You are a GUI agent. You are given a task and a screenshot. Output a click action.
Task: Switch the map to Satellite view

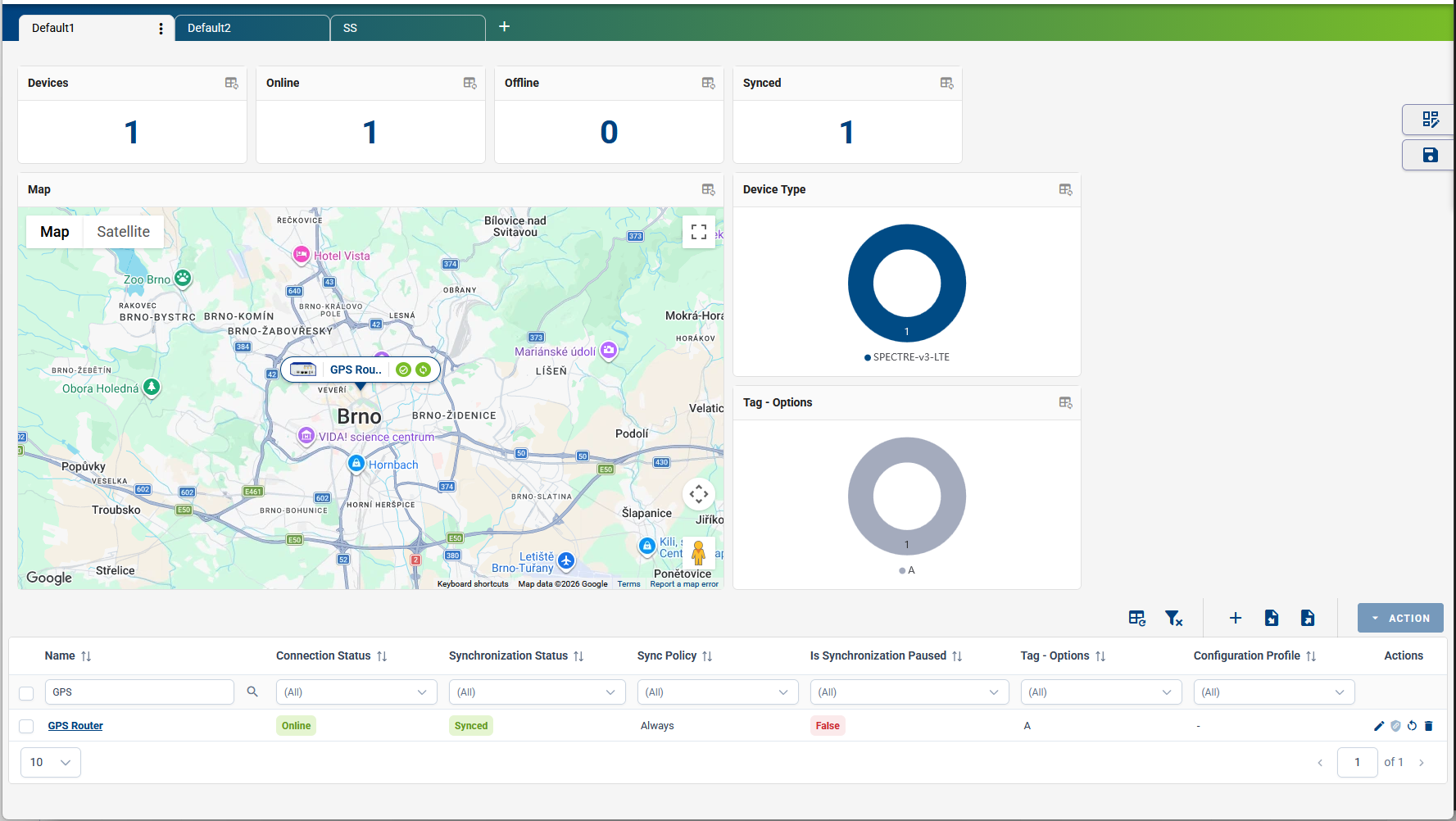123,232
